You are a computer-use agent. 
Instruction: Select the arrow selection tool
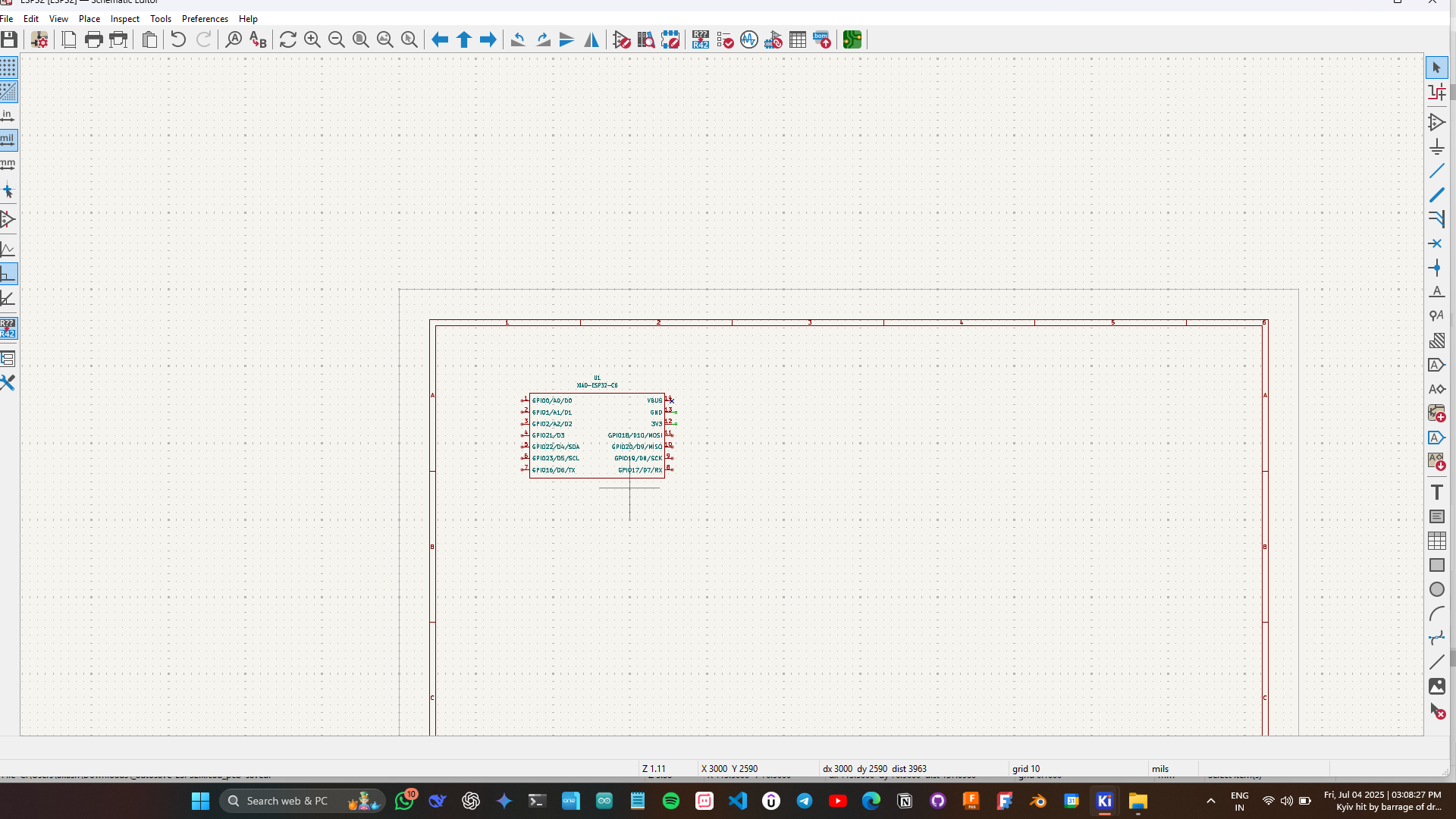click(1436, 67)
